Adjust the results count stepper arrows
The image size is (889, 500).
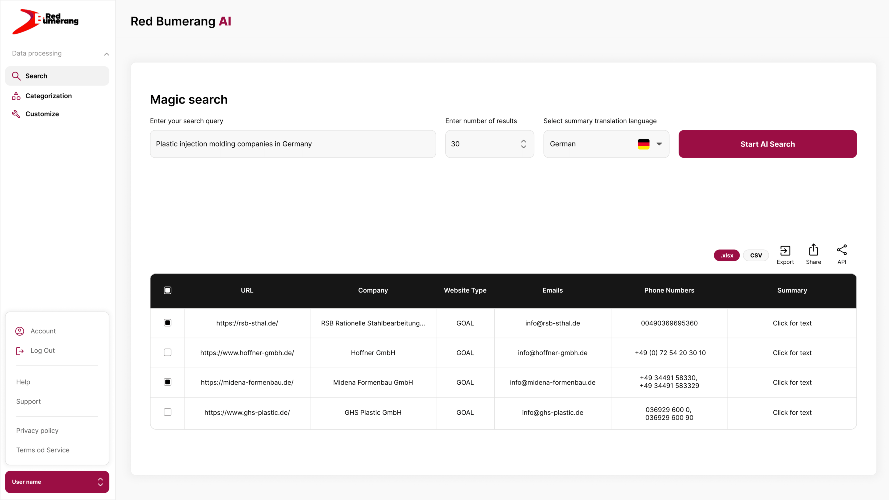pos(523,144)
